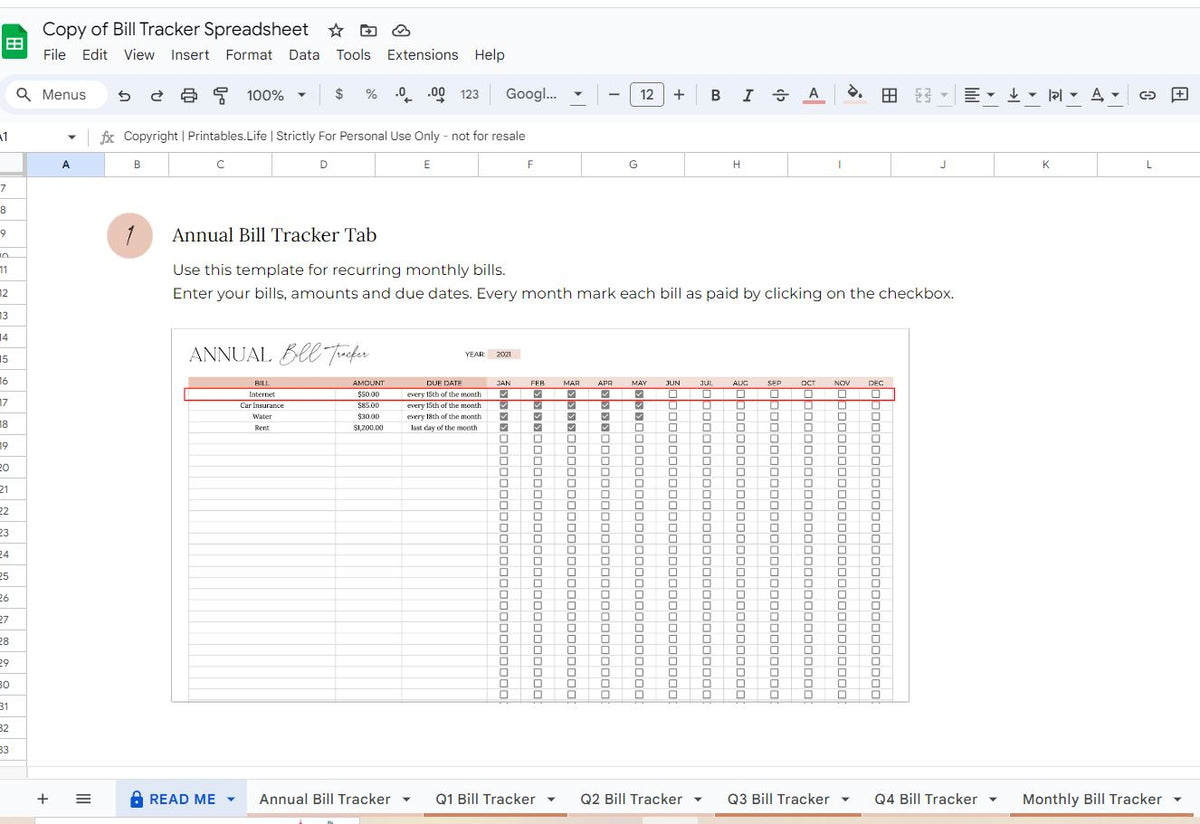The width and height of the screenshot is (1200, 824).
Task: Click the merge cells icon
Action: pyautogui.click(x=922, y=95)
